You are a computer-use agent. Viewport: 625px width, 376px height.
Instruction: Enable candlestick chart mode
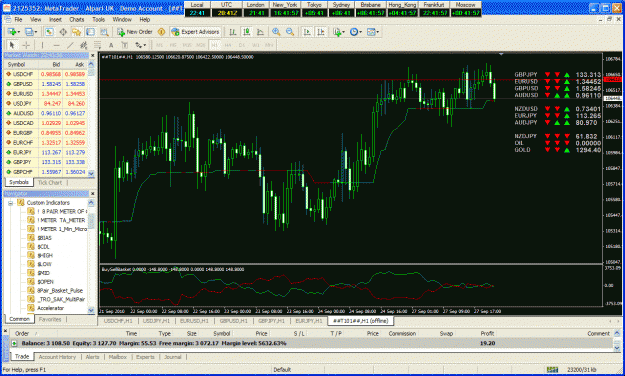[246, 32]
